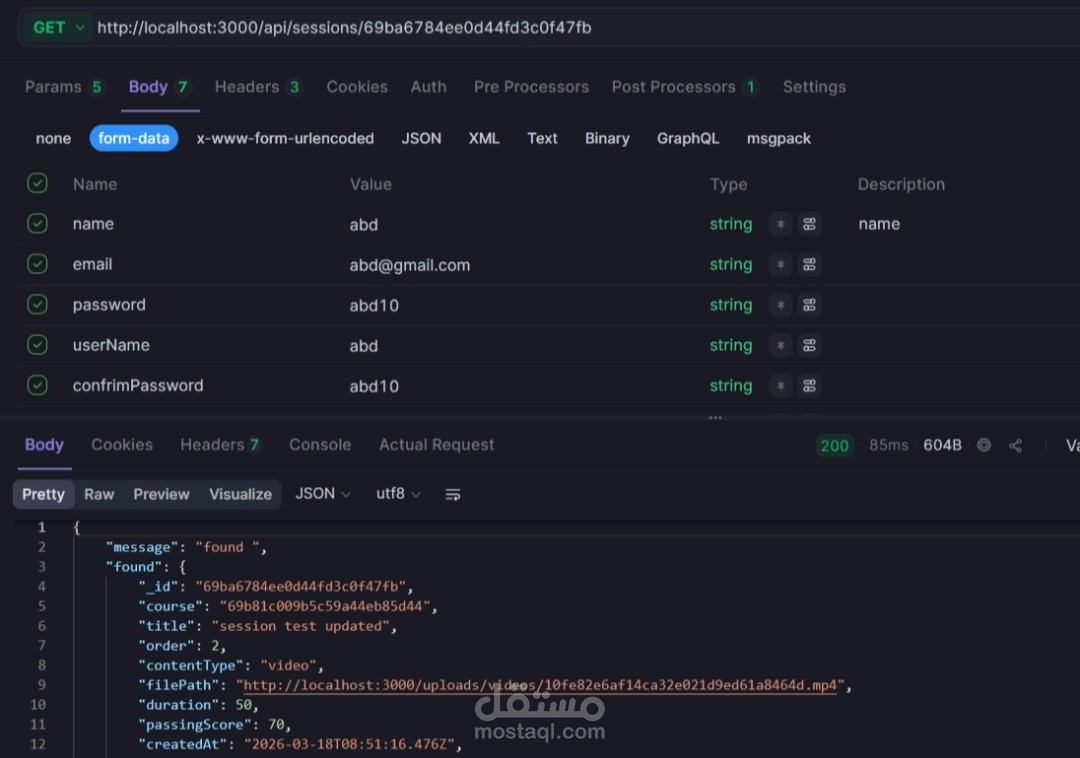Screen dimensions: 1080x758
Task: Click the dynamic value icon on the email row
Action: [809, 264]
